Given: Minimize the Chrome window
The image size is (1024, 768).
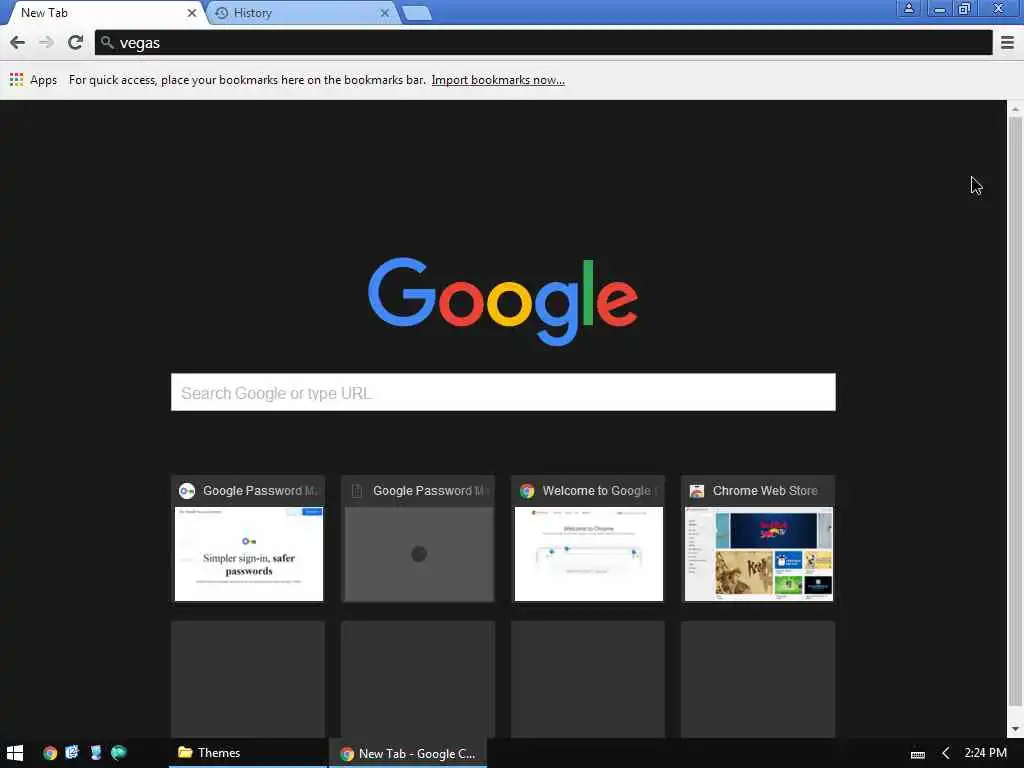Looking at the screenshot, I should point(939,8).
